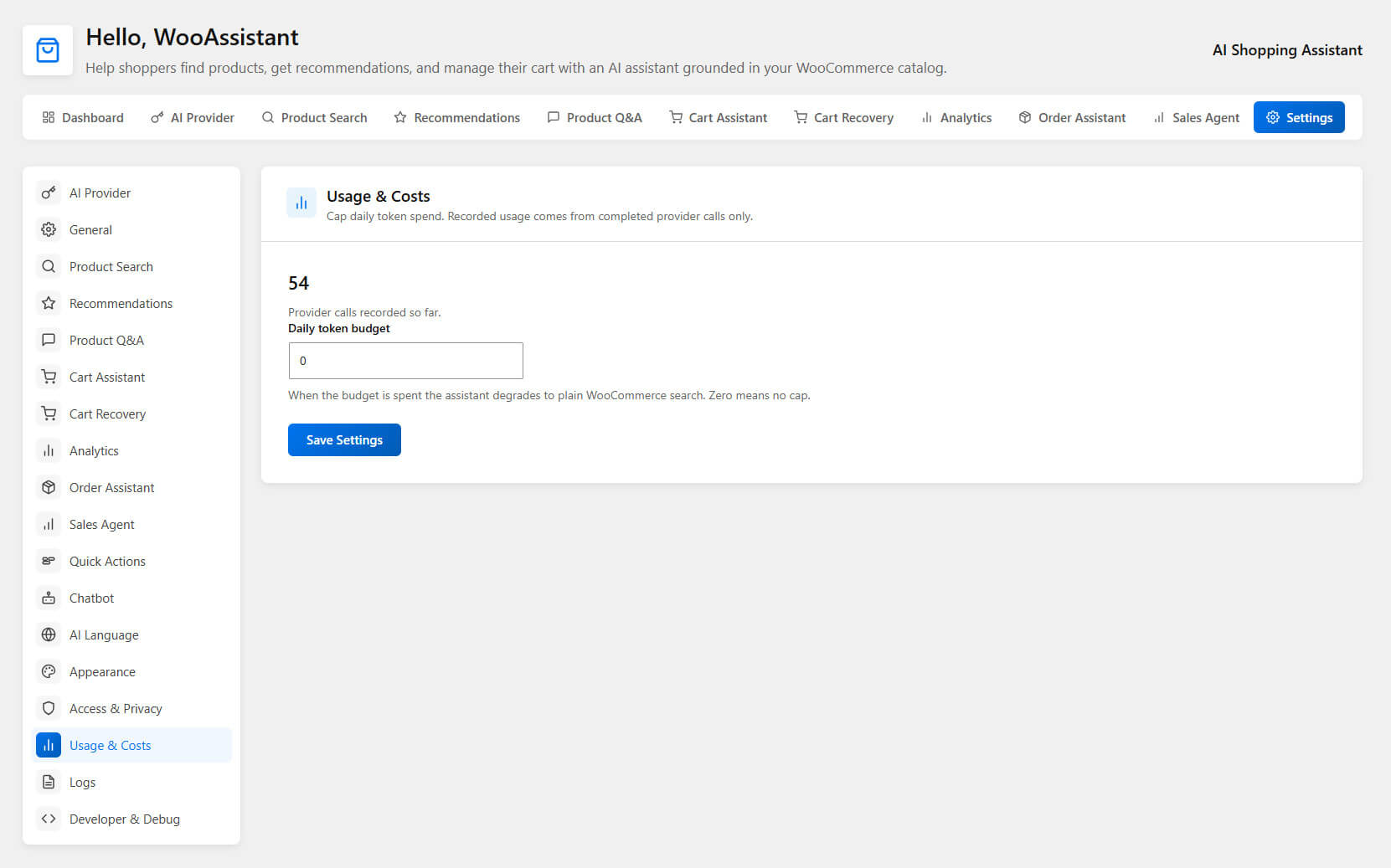Click the Save Settings button
This screenshot has width=1391, height=868.
(344, 440)
